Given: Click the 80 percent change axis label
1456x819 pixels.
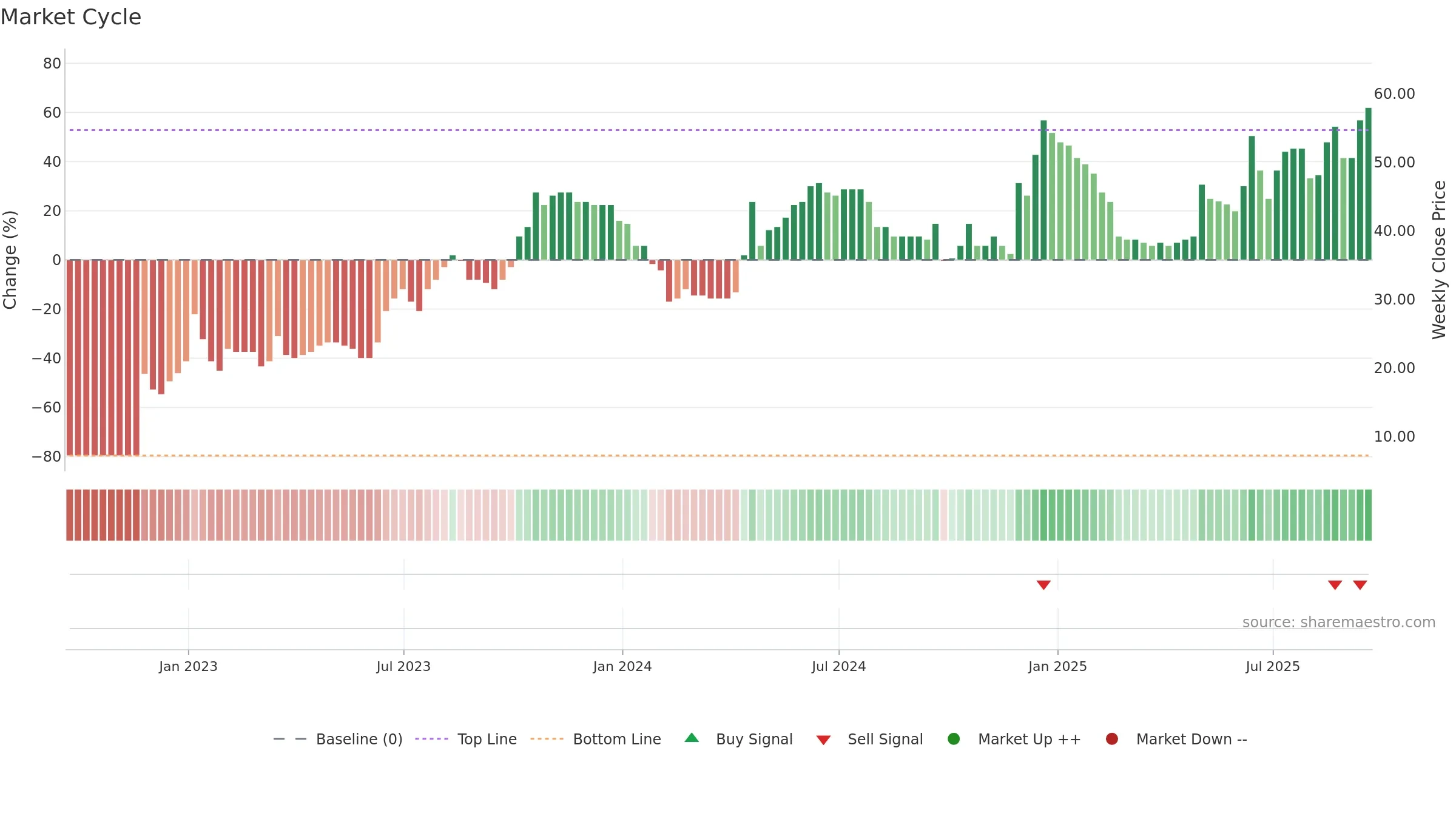Looking at the screenshot, I should coord(52,64).
